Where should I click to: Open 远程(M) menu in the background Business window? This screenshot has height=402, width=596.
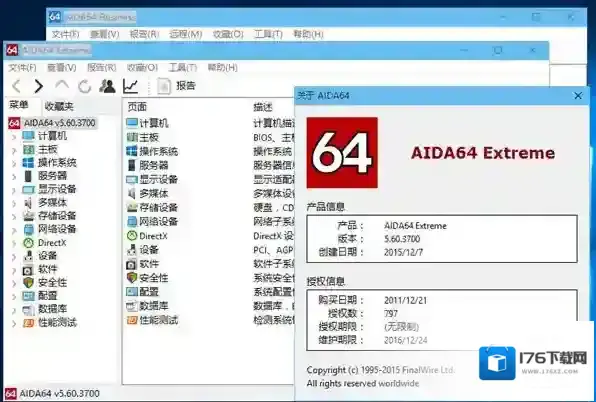click(185, 34)
